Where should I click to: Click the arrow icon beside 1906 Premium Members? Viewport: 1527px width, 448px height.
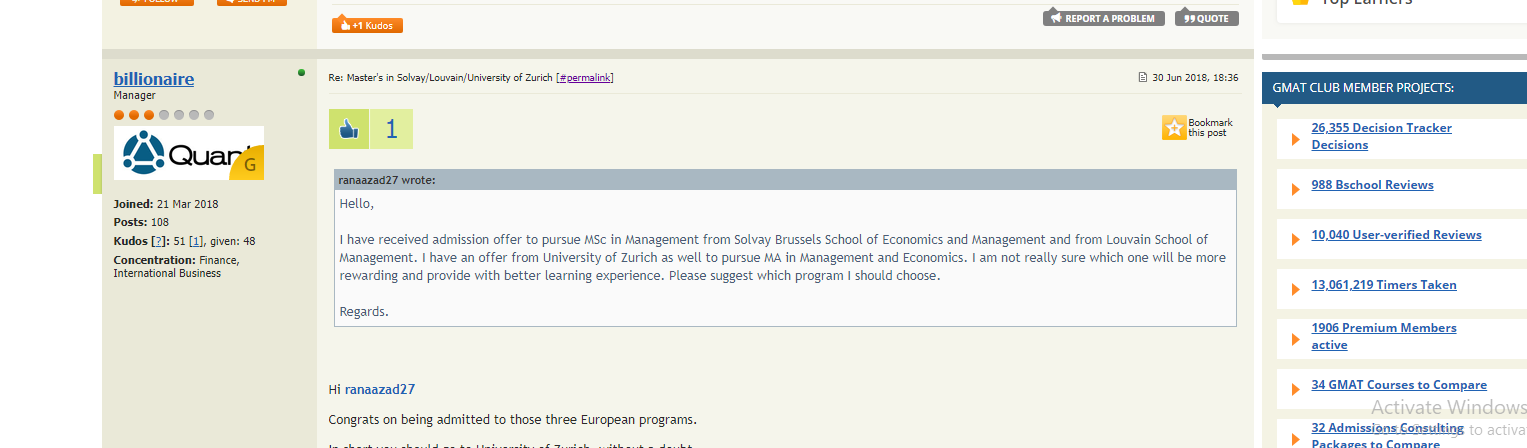click(1296, 339)
